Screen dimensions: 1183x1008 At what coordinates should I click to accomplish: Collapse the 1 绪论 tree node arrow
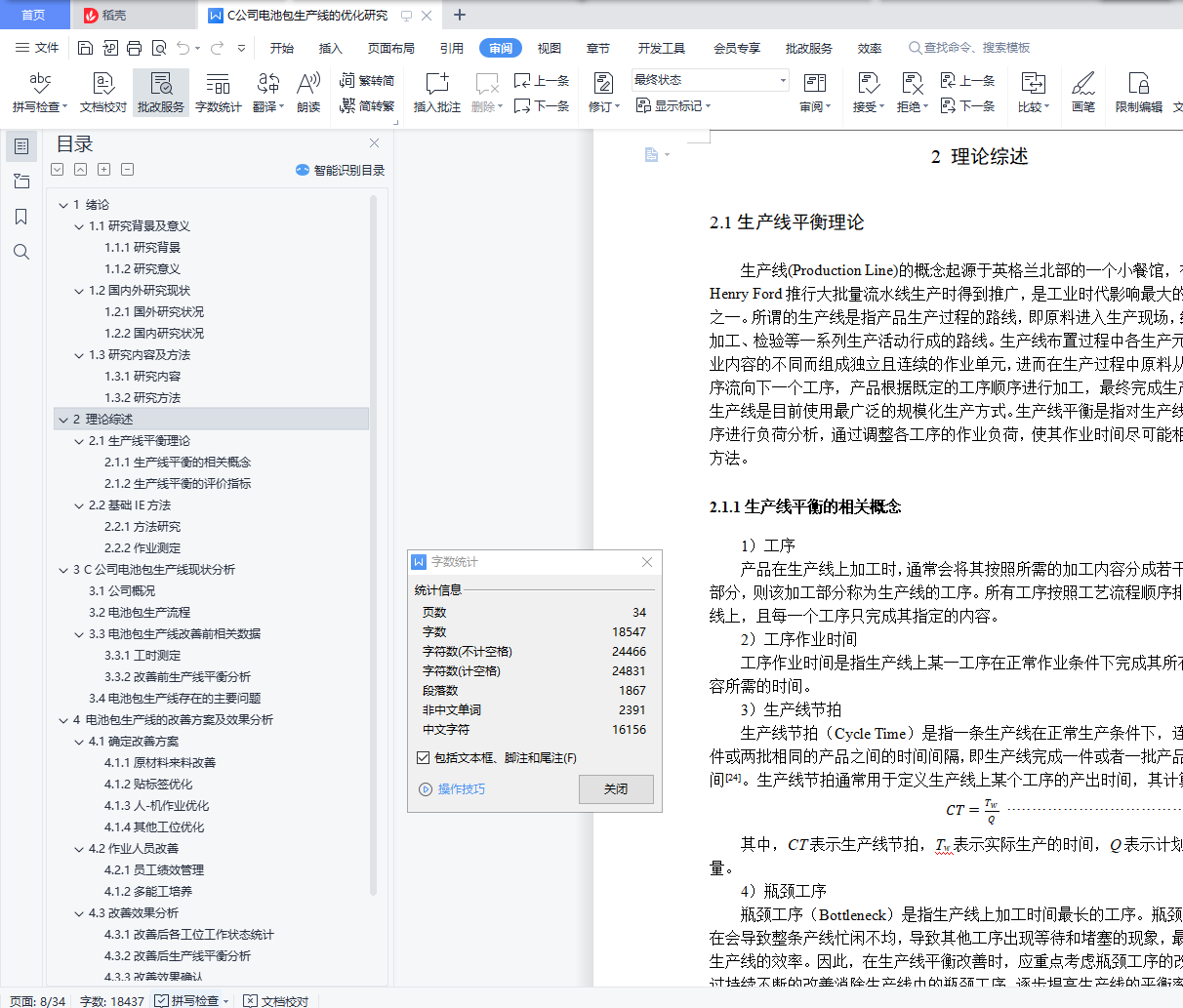63,205
